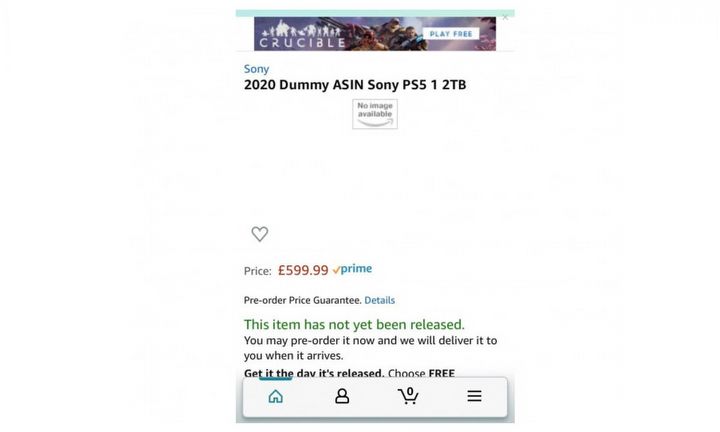Image resolution: width=720 pixels, height=432 pixels.
Task: Tap the cart item count badge
Action: point(410,392)
